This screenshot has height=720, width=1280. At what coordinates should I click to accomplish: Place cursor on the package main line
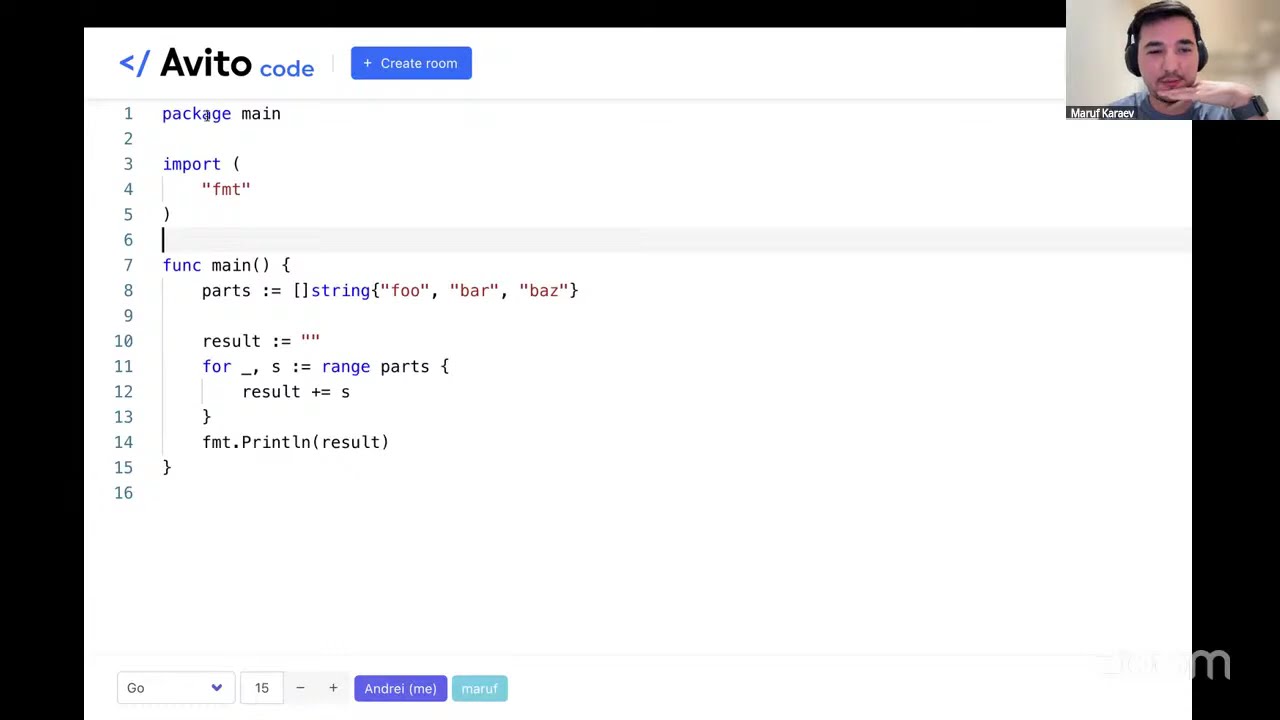221,114
